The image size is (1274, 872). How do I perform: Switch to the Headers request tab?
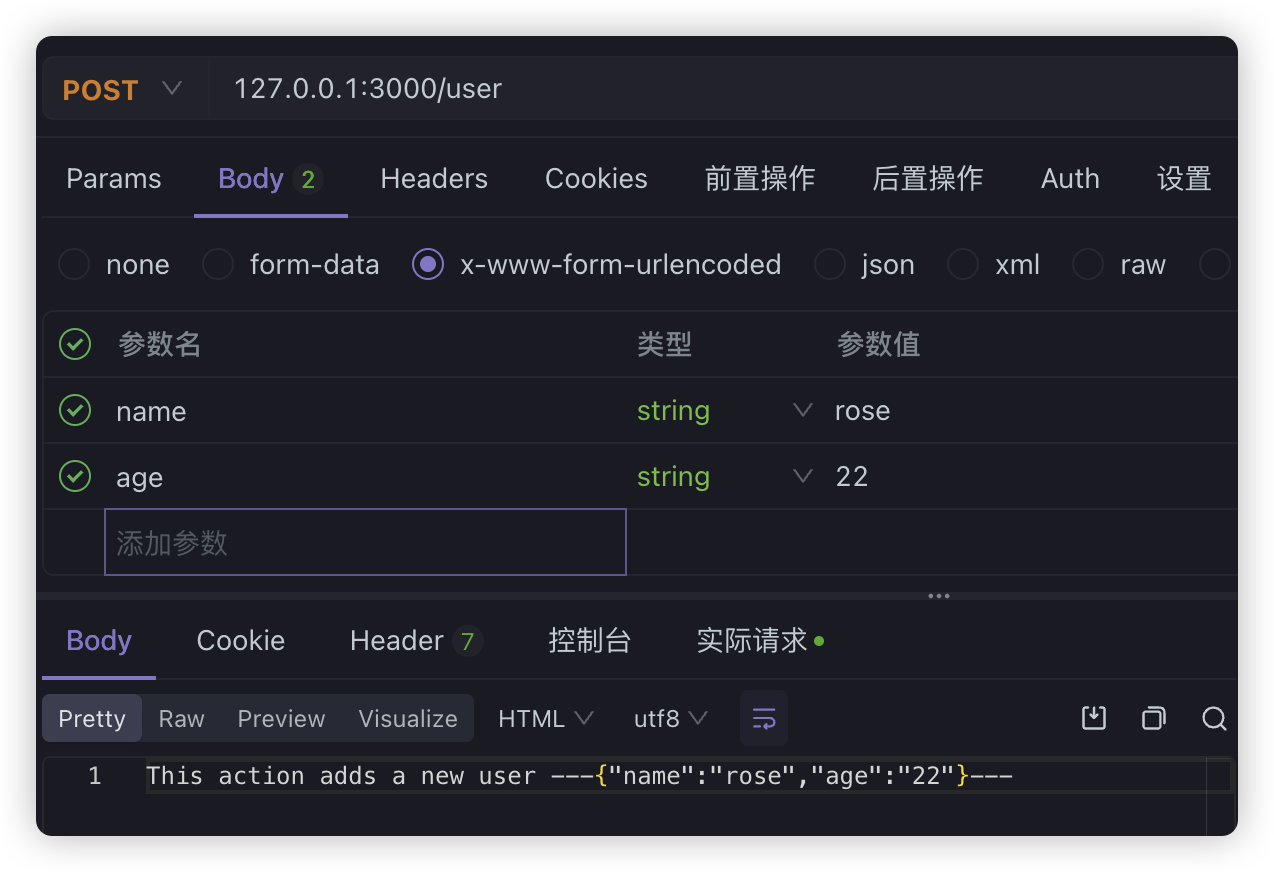(433, 178)
